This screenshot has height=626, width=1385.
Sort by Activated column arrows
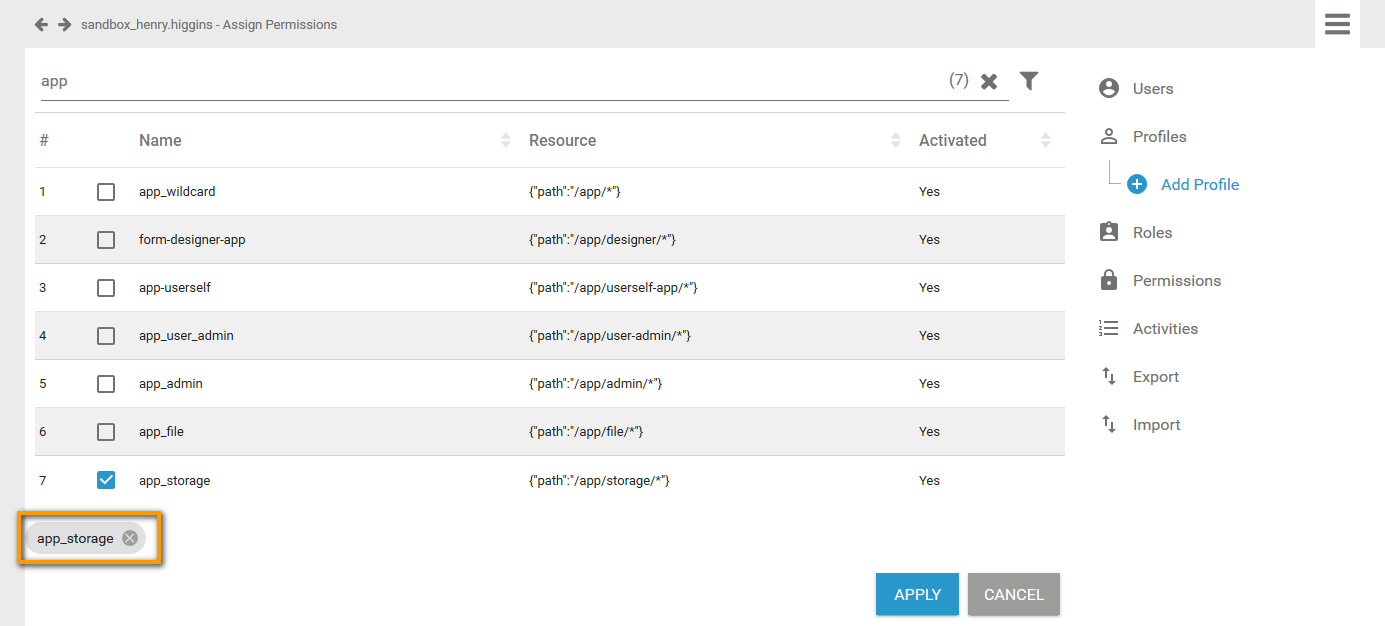1045,141
